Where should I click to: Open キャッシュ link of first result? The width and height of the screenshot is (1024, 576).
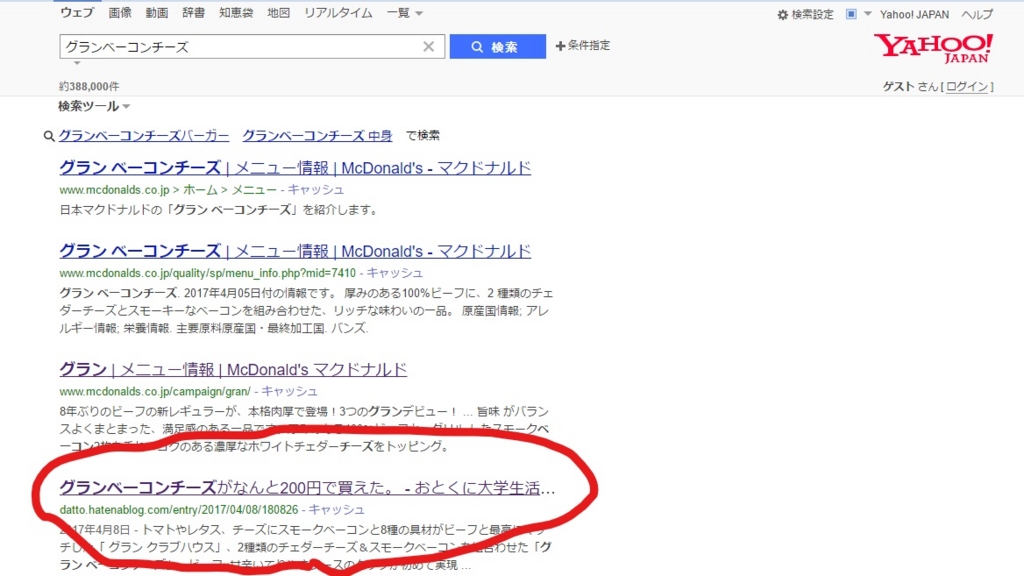[315, 189]
